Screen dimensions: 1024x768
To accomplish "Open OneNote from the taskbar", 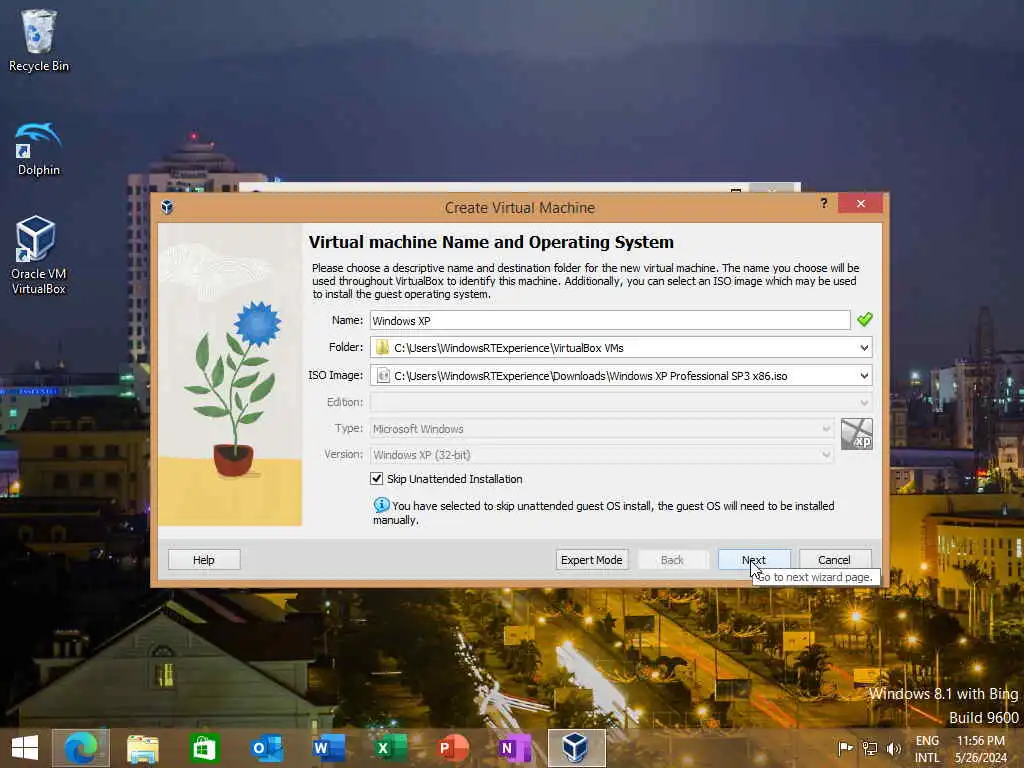I will (515, 748).
